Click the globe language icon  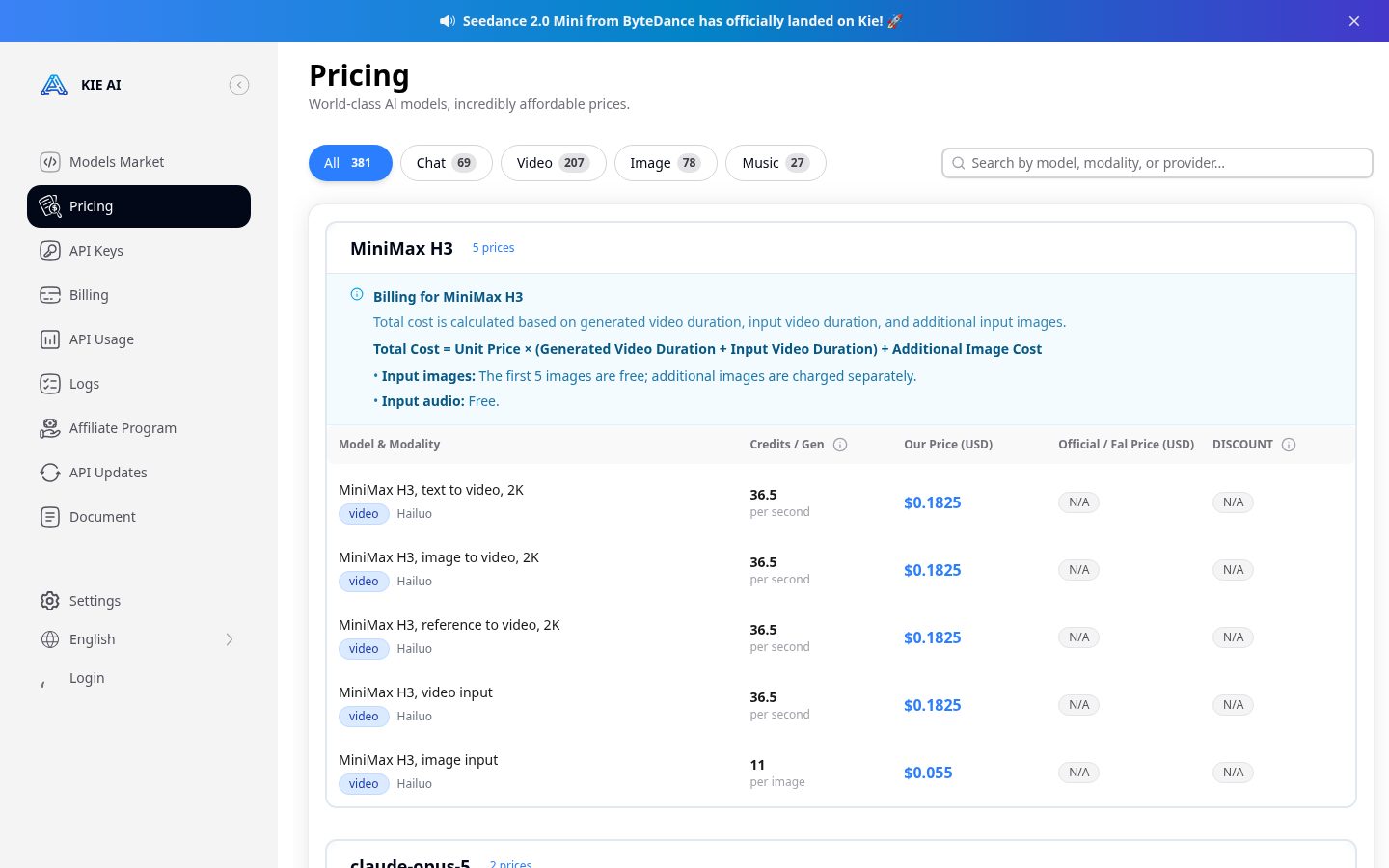tap(50, 639)
